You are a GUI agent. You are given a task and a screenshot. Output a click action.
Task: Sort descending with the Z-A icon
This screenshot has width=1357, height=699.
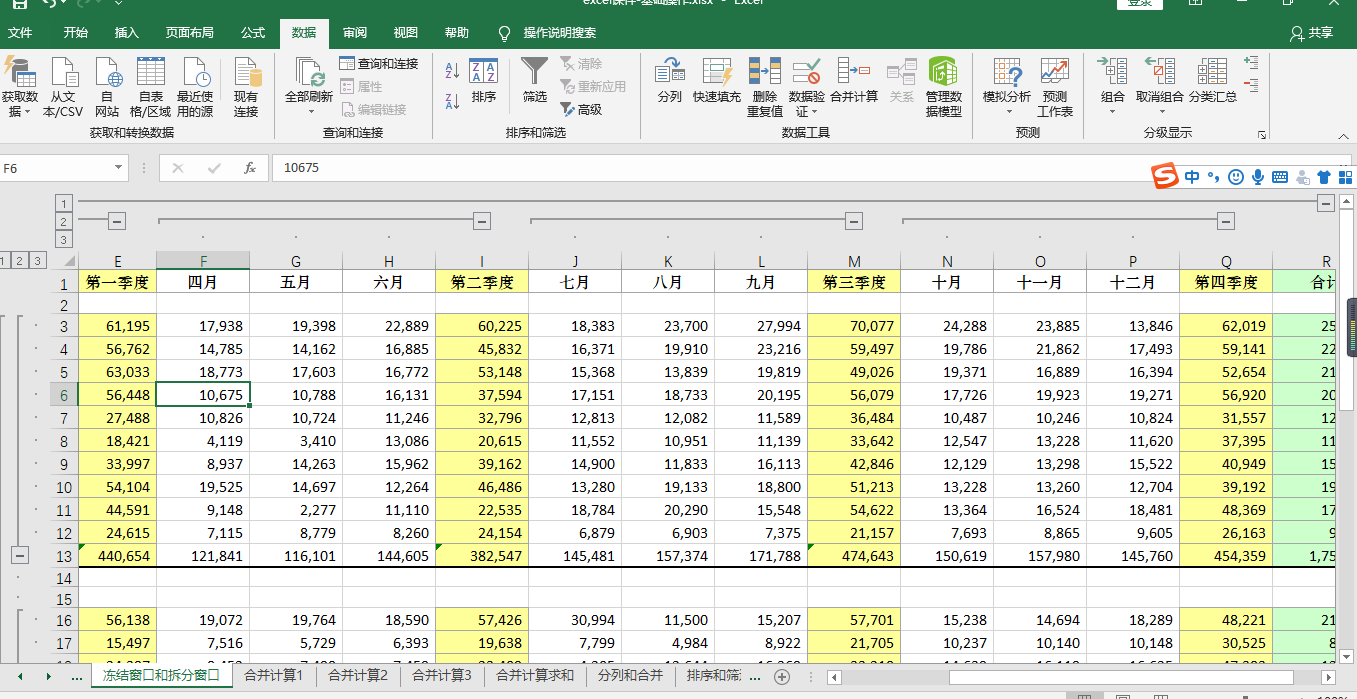(x=452, y=100)
